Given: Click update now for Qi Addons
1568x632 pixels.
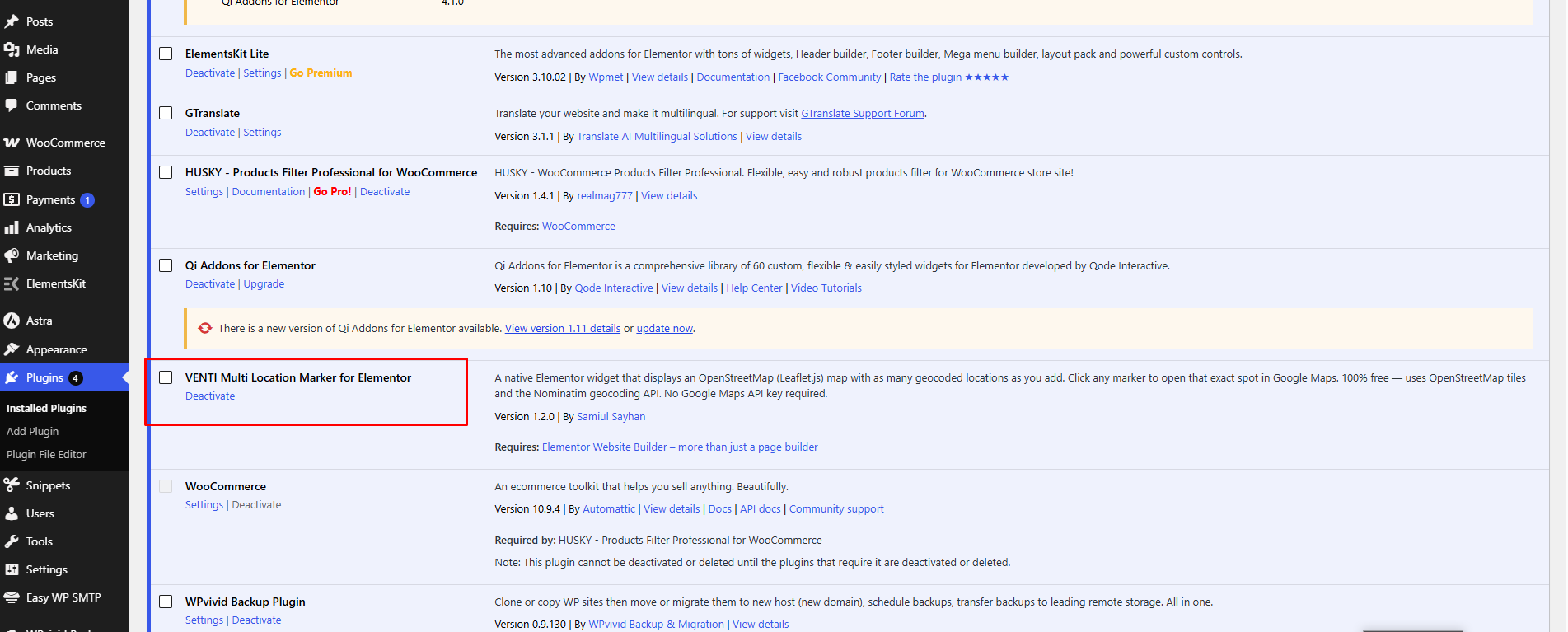Looking at the screenshot, I should coord(664,328).
